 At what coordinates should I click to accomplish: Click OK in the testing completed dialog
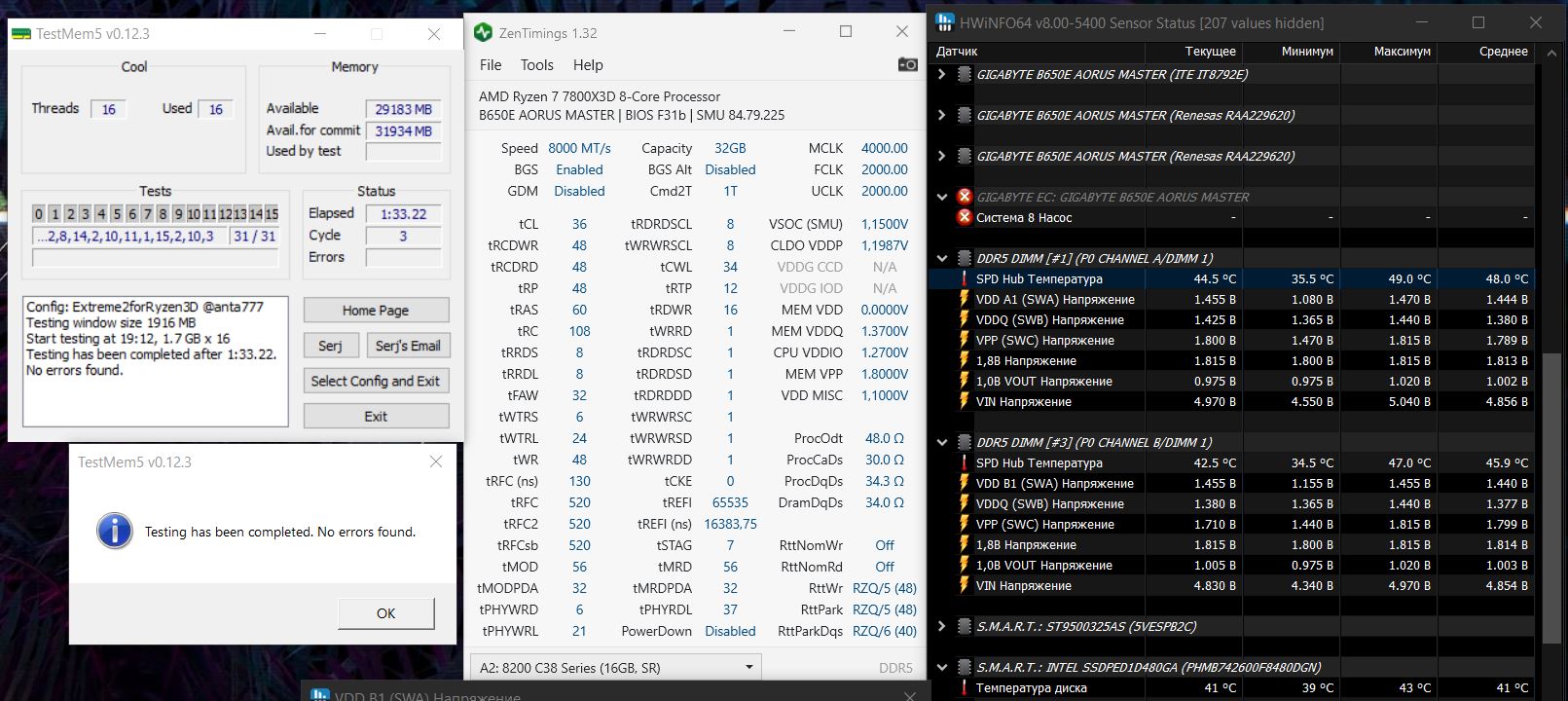[x=385, y=613]
